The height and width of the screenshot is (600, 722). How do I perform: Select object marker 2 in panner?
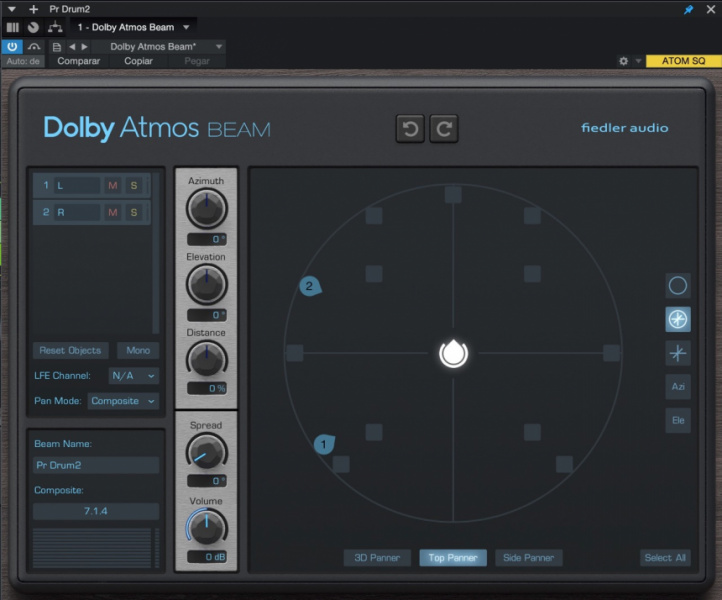click(310, 286)
